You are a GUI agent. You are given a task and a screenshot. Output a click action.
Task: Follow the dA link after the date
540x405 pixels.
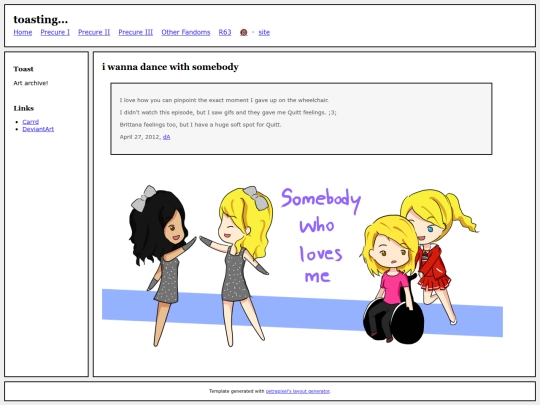[x=166, y=137]
